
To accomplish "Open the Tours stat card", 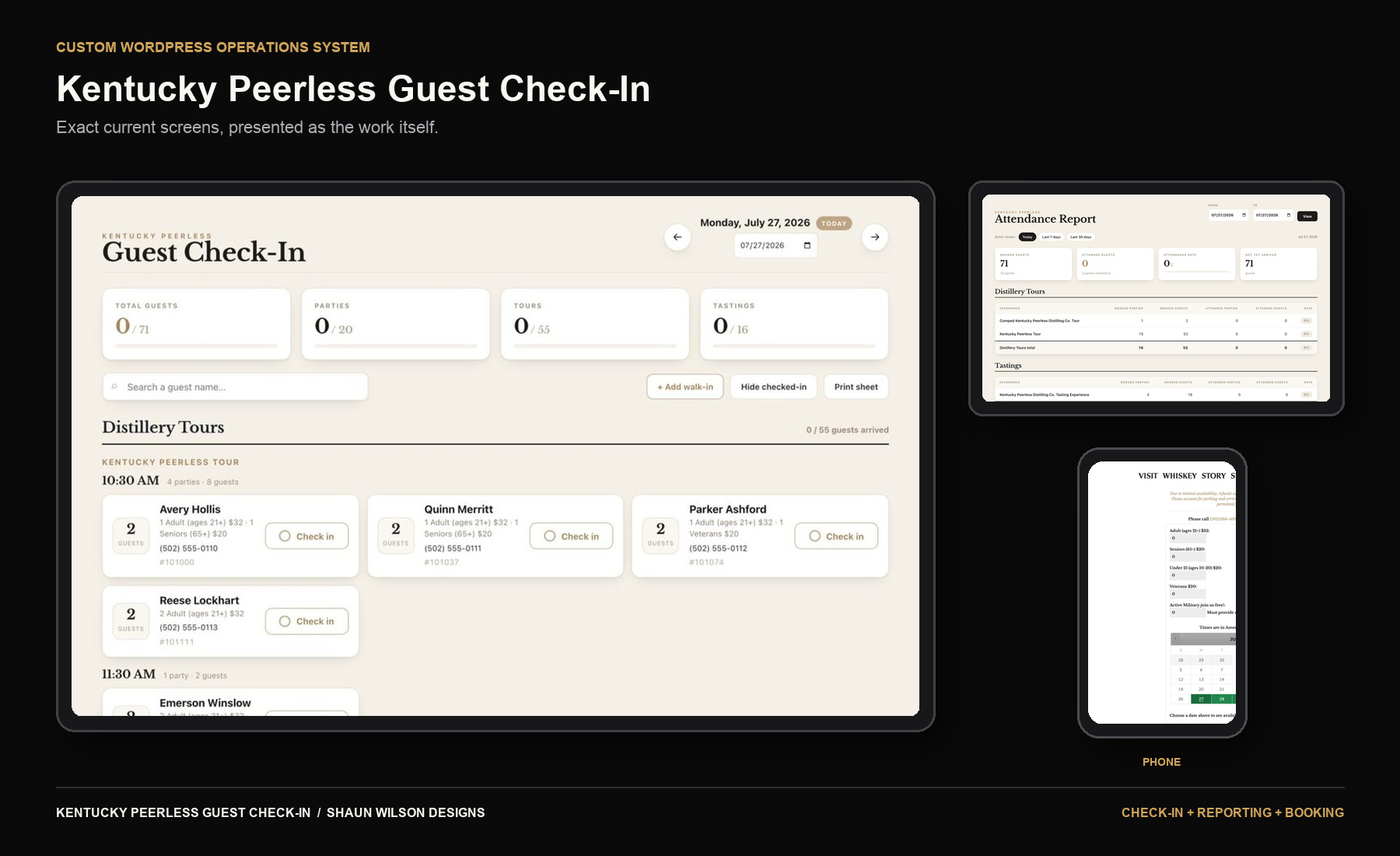I will (x=595, y=324).
